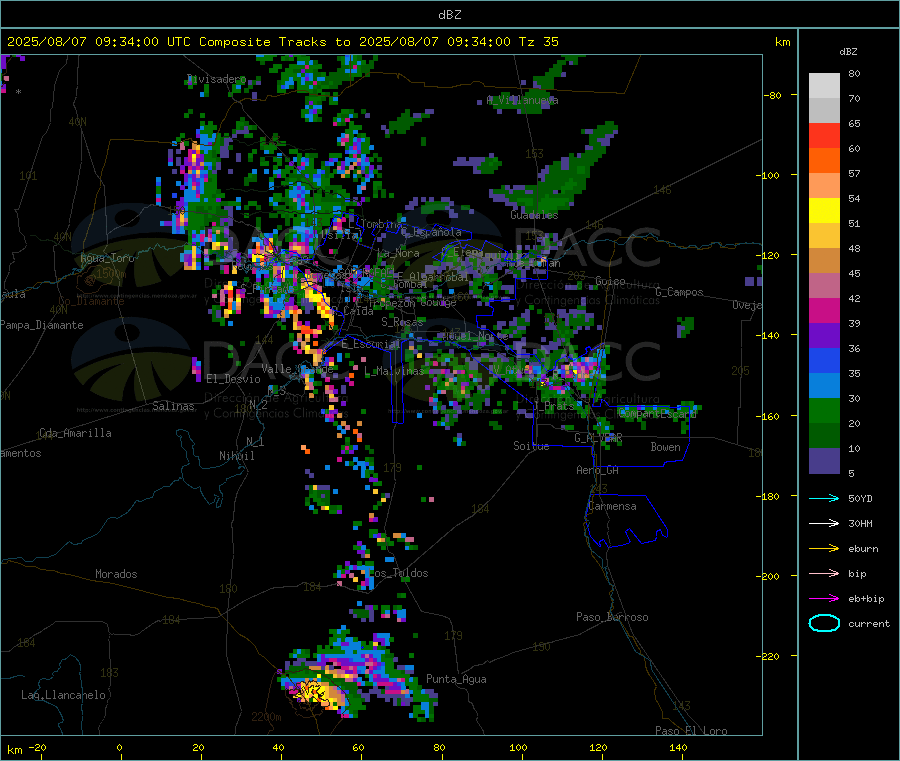Click the Guadales place label
Viewport: 900px width, 761px height.
point(534,215)
